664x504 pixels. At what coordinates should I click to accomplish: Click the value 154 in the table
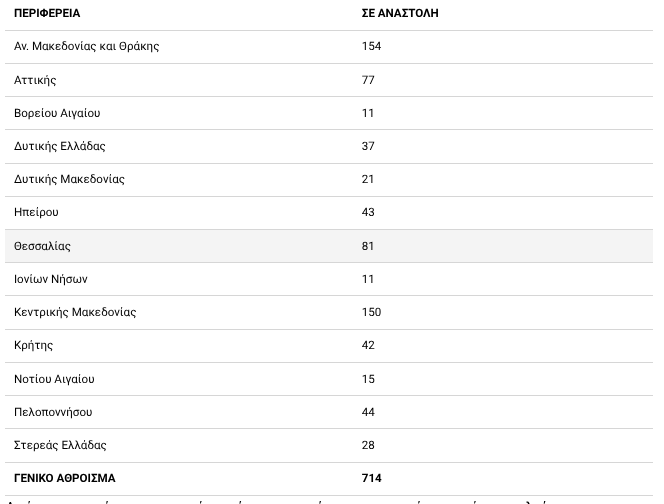372,47
